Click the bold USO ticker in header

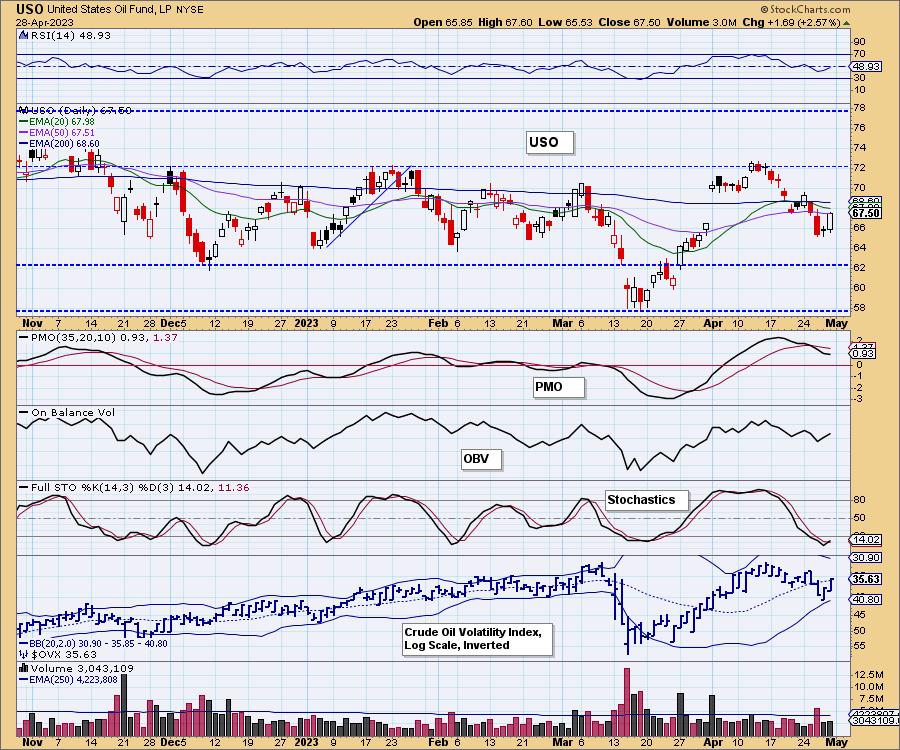30,9
